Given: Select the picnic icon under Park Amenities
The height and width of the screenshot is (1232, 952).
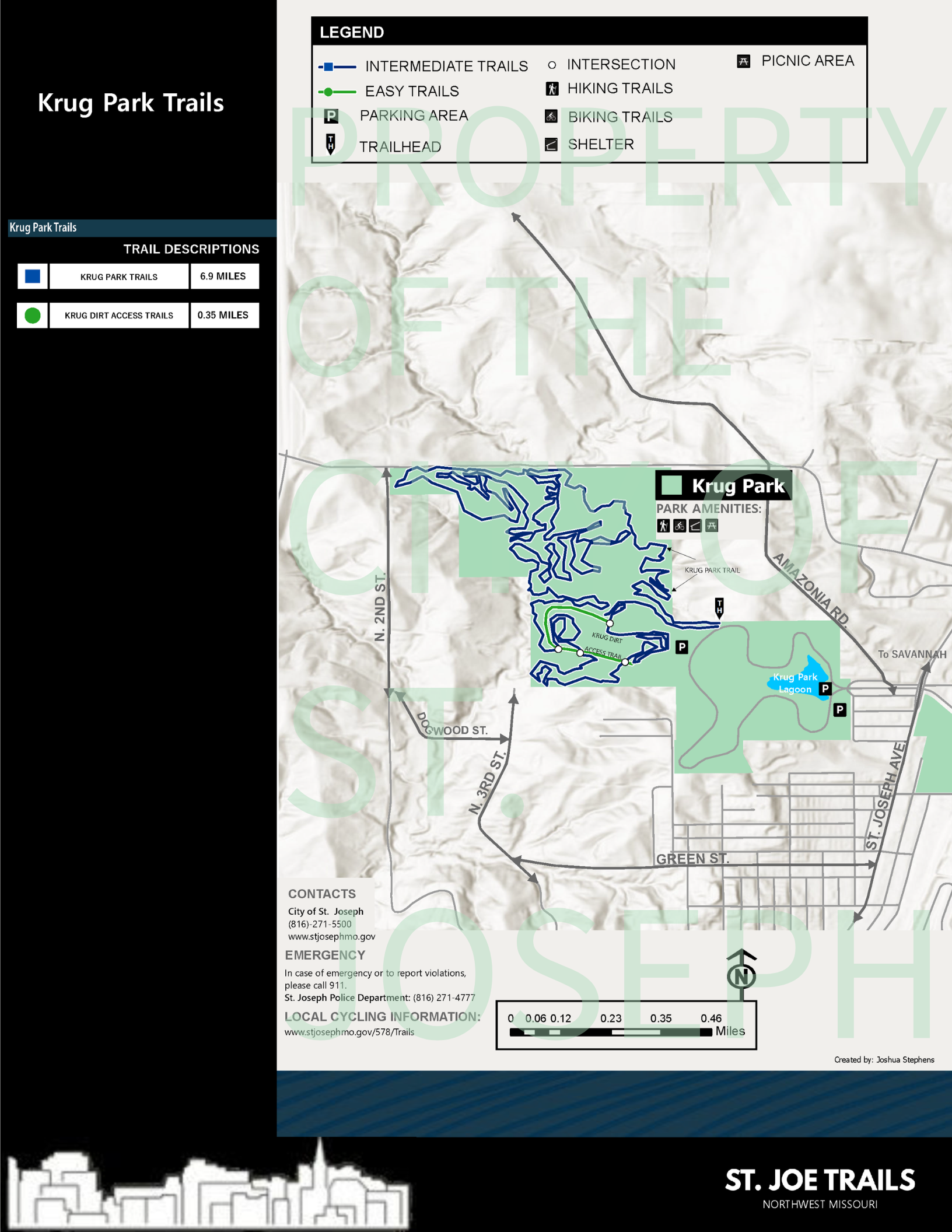Looking at the screenshot, I should point(711,526).
